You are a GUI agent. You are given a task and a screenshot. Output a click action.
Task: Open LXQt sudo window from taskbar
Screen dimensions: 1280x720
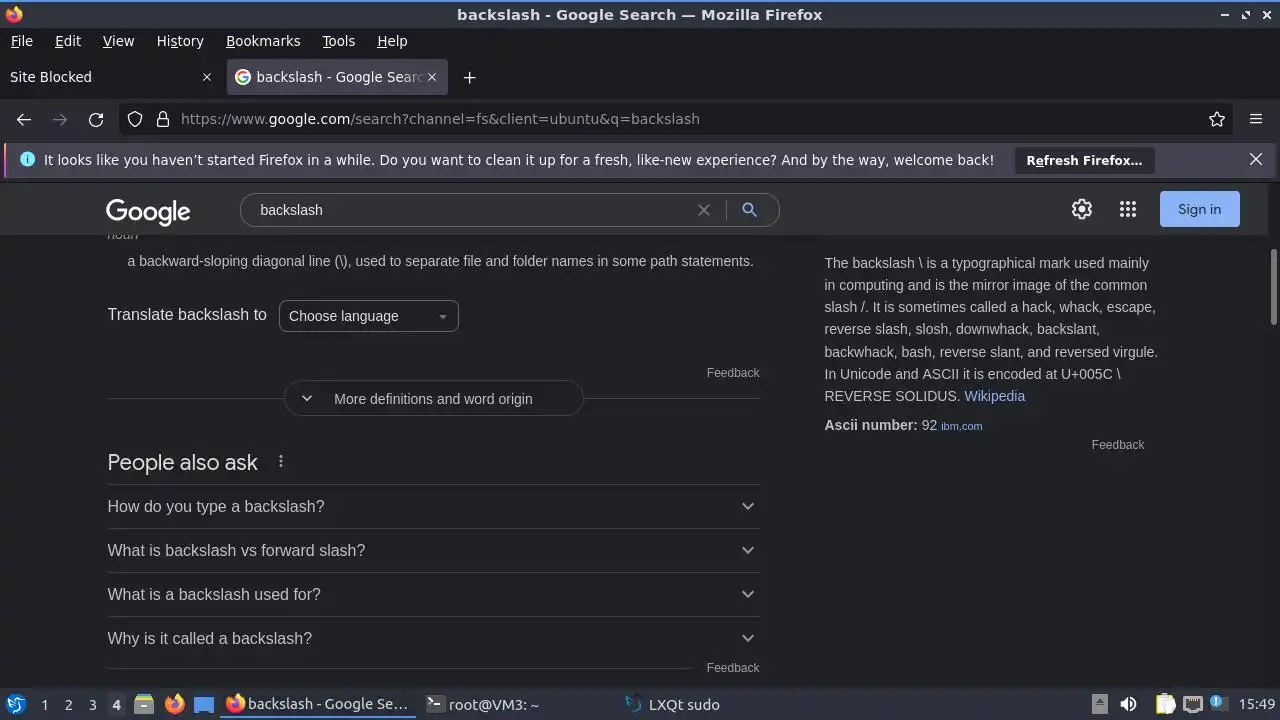[x=716, y=704]
